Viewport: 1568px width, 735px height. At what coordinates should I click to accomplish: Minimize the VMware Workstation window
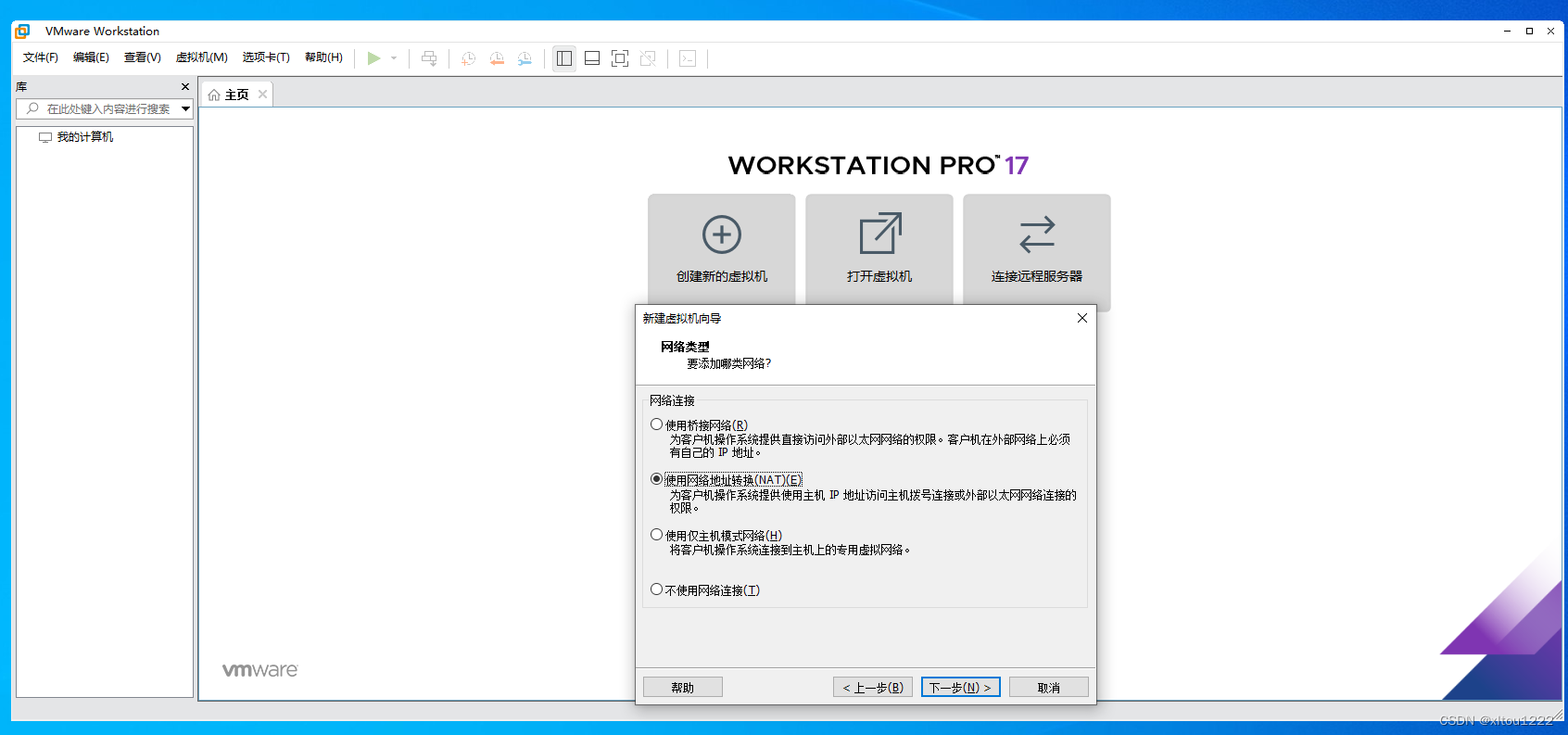tap(1508, 31)
